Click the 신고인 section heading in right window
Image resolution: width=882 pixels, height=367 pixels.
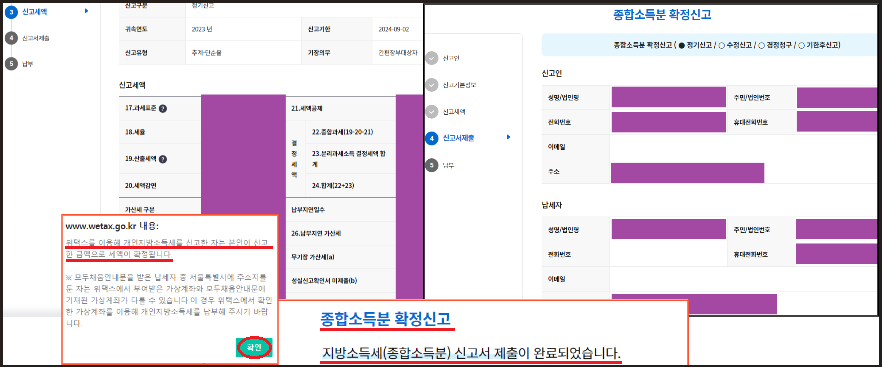point(552,73)
